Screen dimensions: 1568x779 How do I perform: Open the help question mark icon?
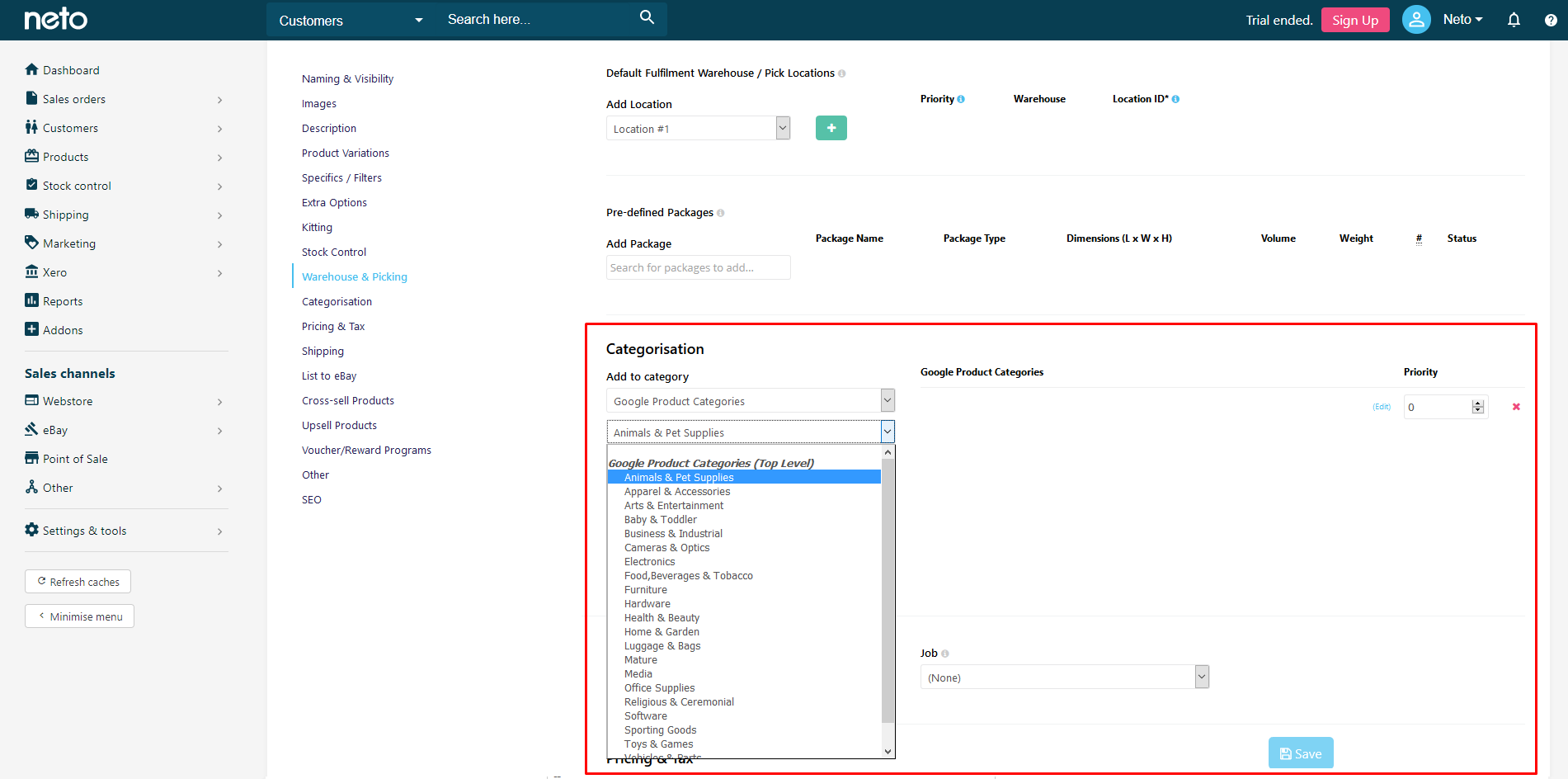tap(1551, 20)
